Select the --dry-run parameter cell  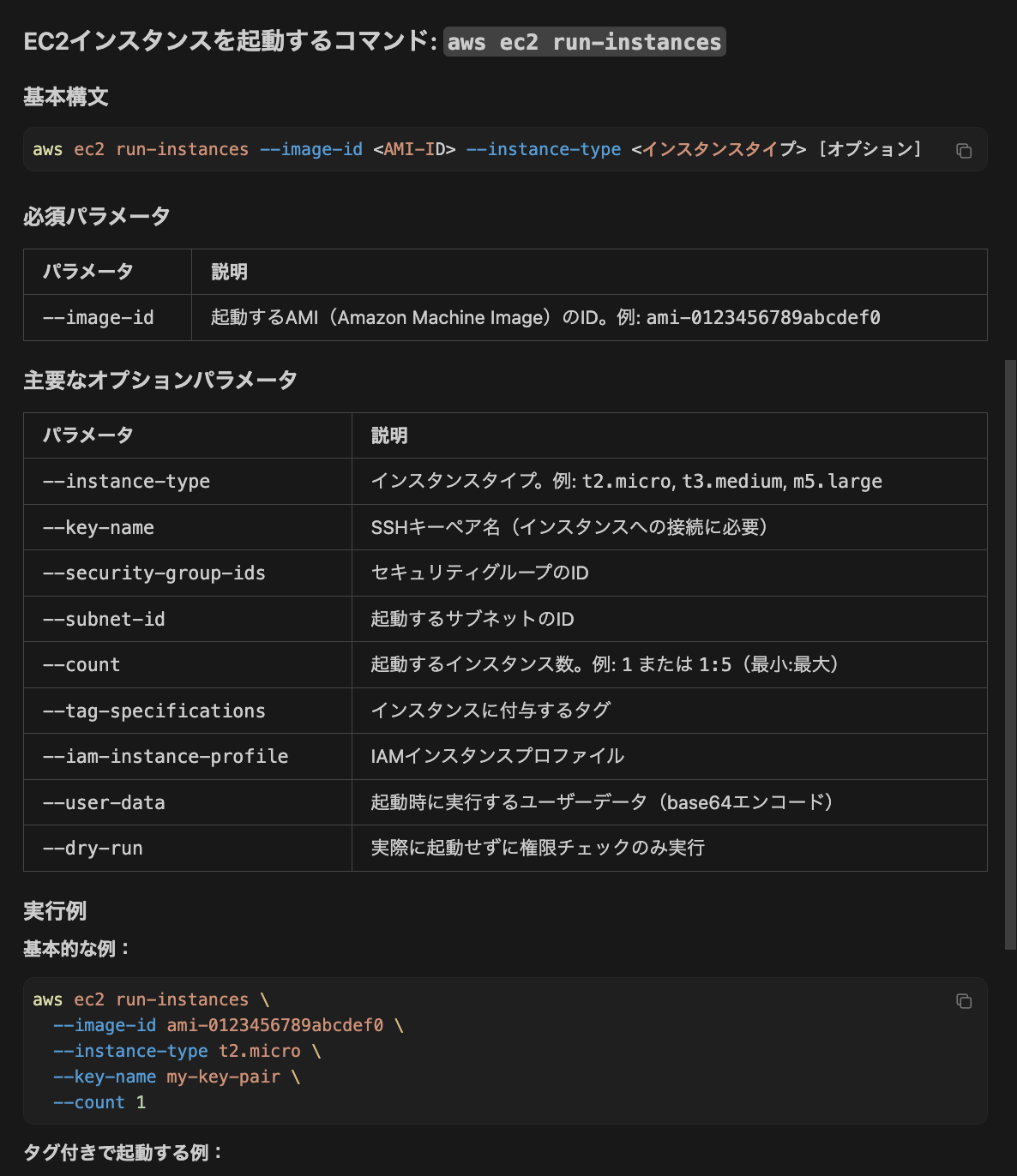(93, 848)
